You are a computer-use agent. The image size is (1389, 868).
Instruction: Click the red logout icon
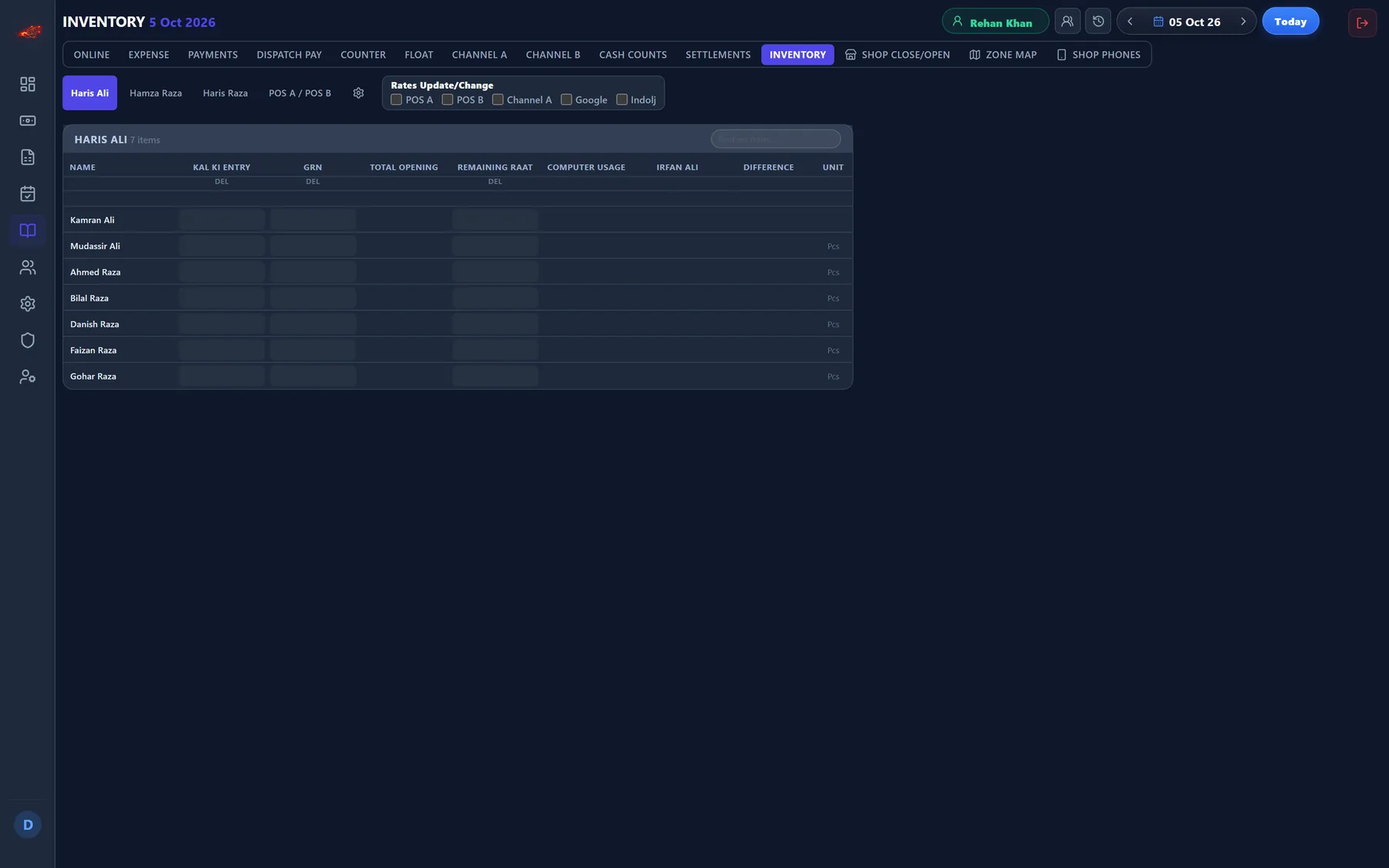(x=1362, y=22)
